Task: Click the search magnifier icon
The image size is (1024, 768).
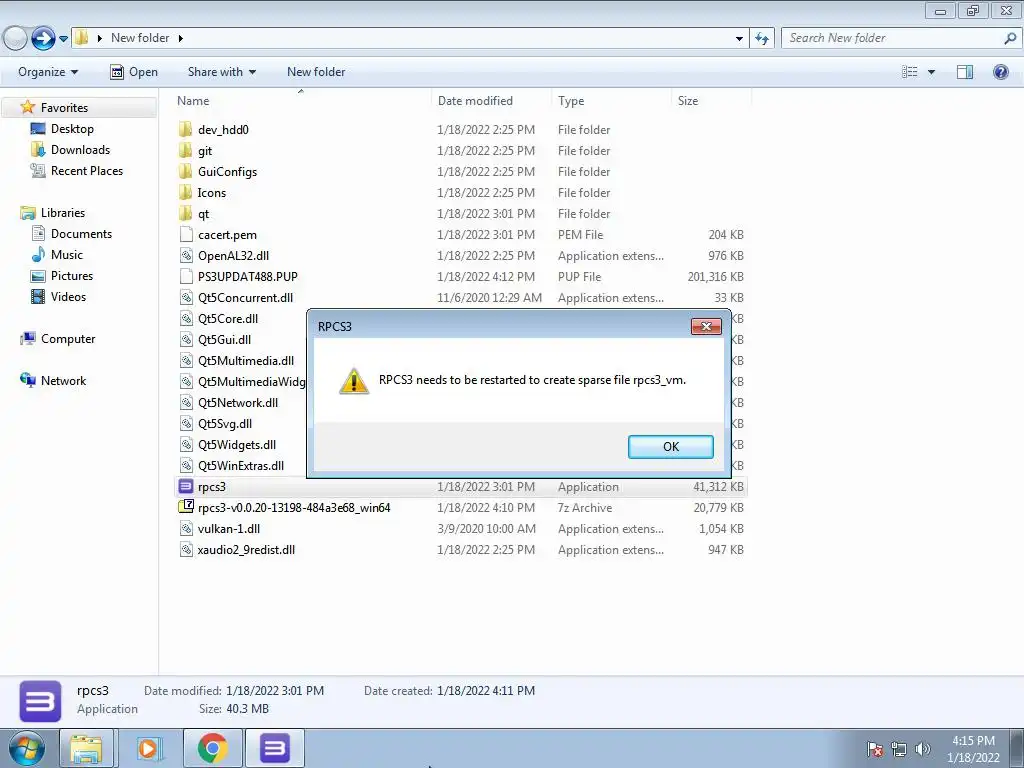Action: point(1010,38)
